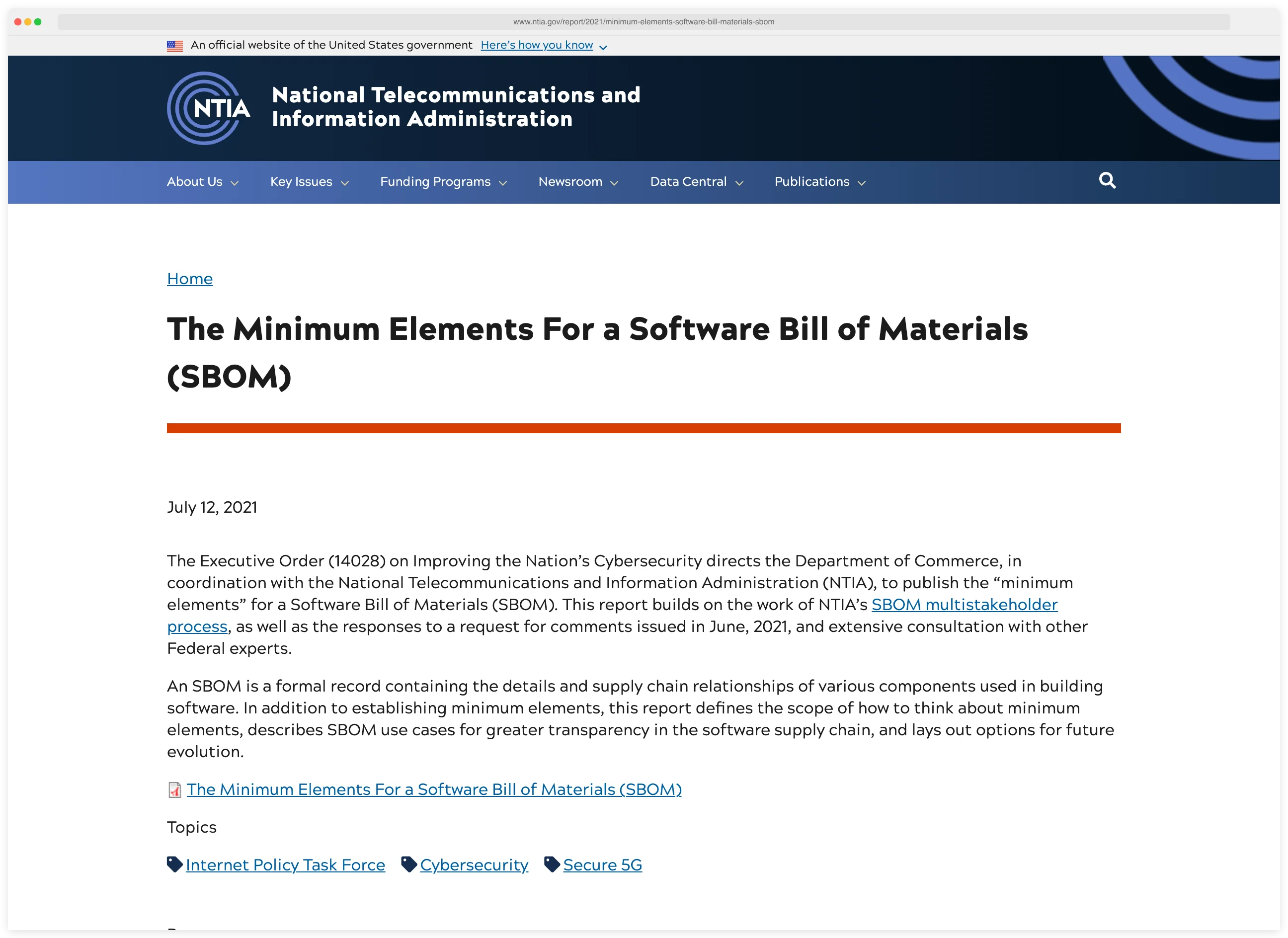This screenshot has width=1288, height=938.
Task: Select Newsroom in the navigation bar
Action: (570, 182)
